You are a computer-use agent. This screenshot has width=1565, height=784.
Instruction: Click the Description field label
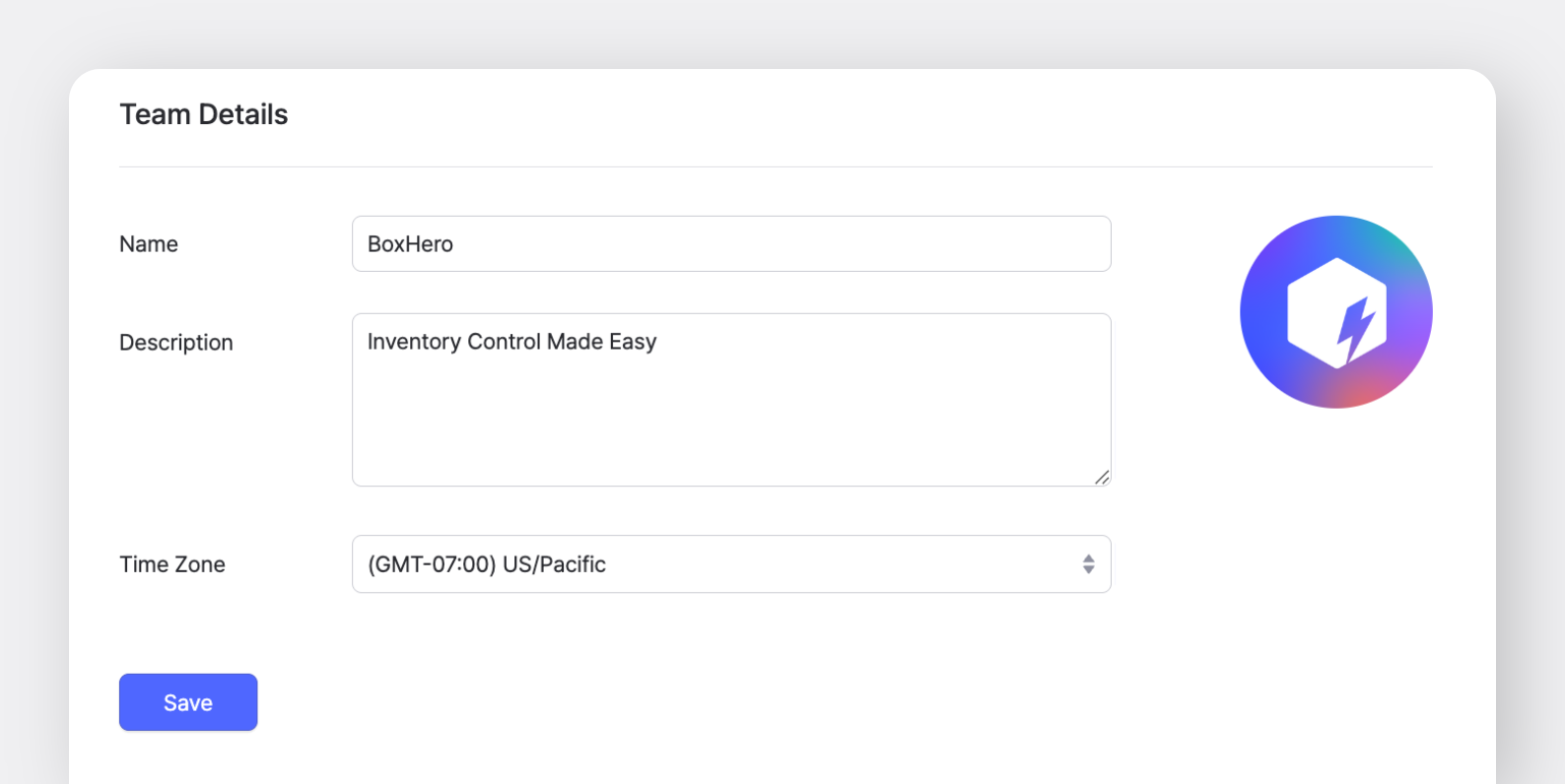pyautogui.click(x=176, y=343)
